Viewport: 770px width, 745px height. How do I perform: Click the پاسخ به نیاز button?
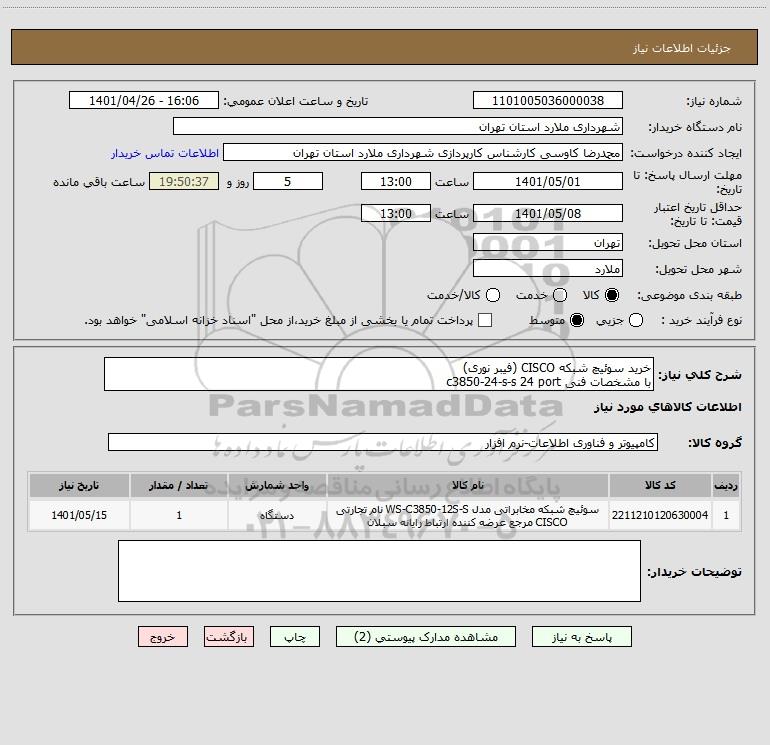pyautogui.click(x=581, y=637)
